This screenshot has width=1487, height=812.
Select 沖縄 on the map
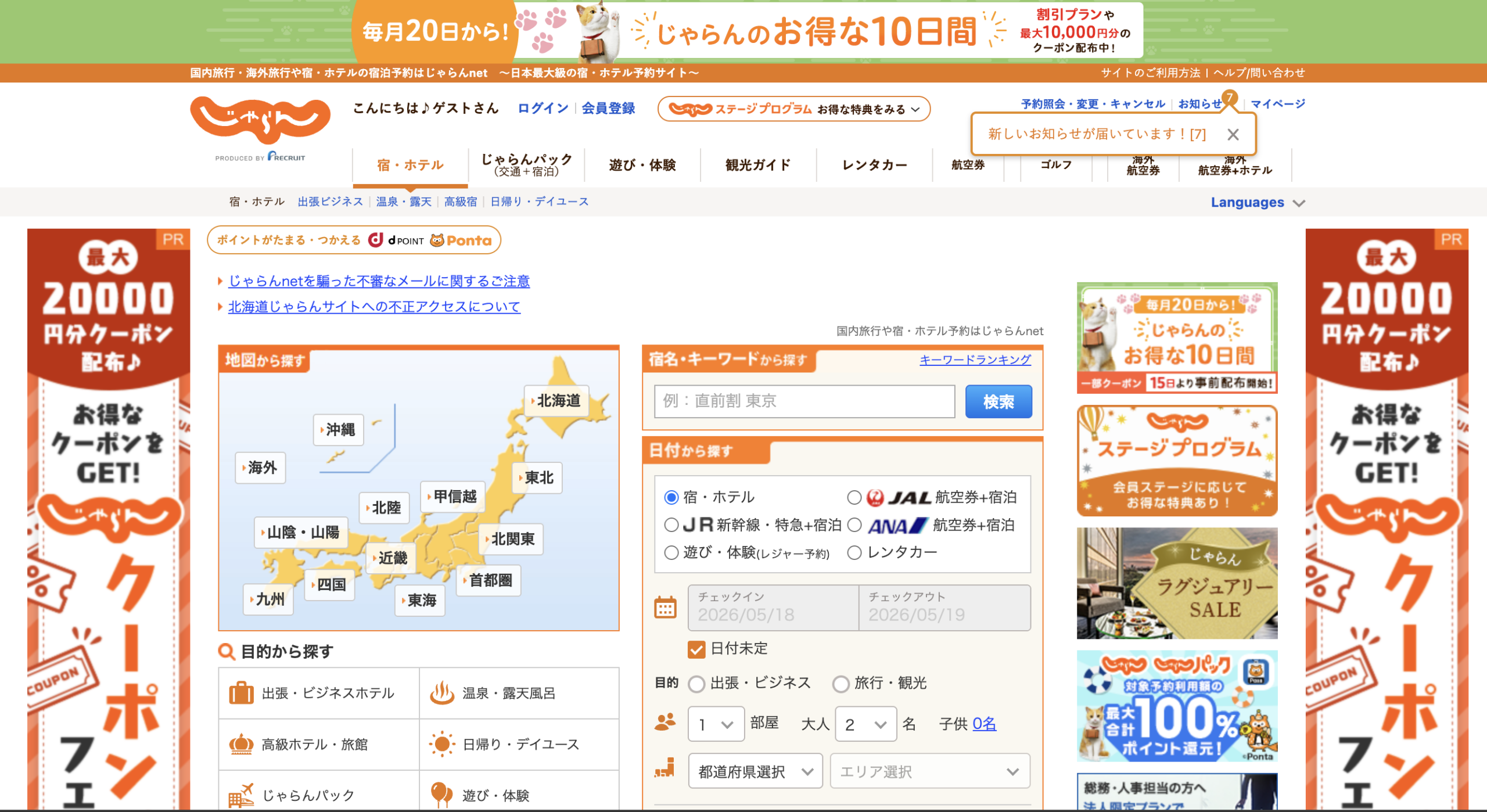tap(339, 430)
